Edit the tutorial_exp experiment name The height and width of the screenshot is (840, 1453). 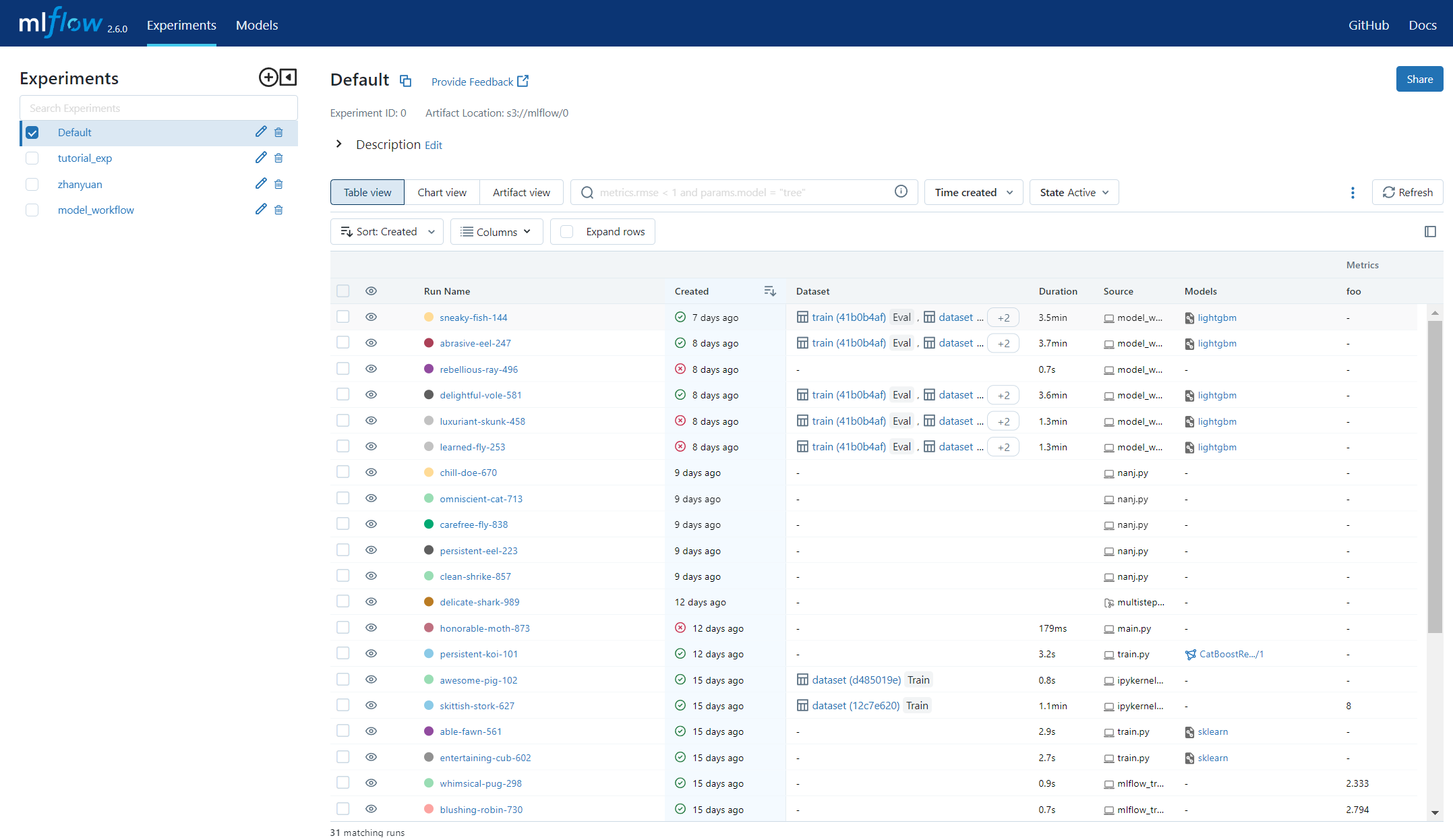pyautogui.click(x=261, y=158)
